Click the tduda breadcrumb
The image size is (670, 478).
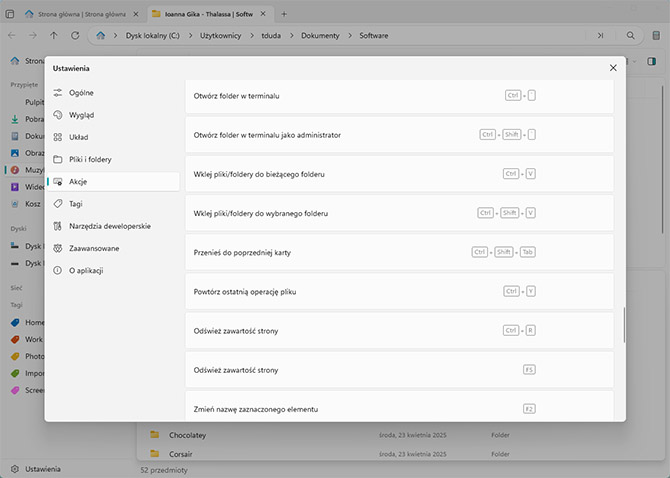click(271, 36)
